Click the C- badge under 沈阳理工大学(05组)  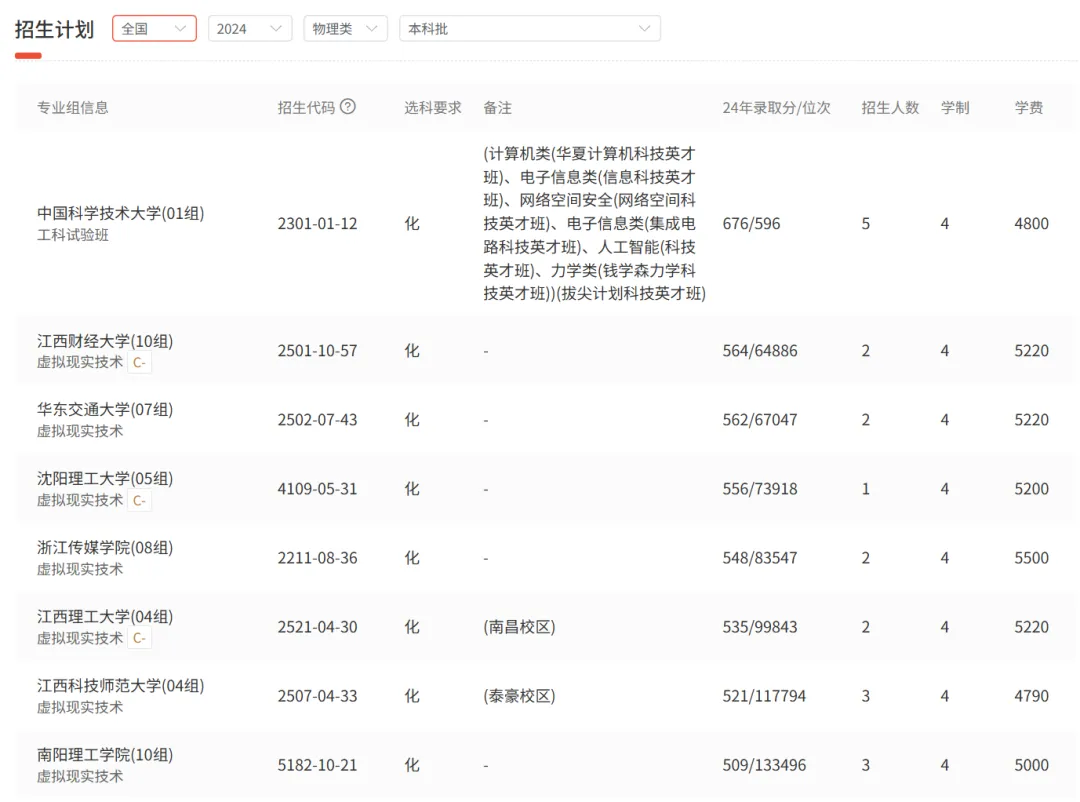[139, 501]
